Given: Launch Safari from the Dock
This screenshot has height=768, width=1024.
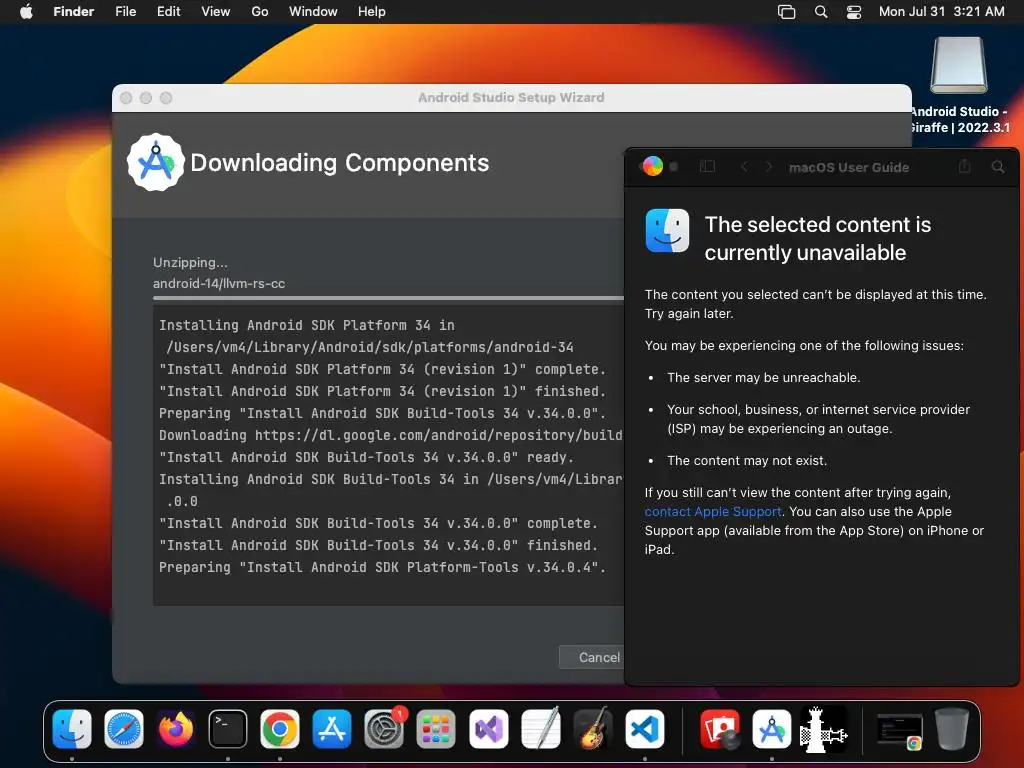Looking at the screenshot, I should point(123,729).
